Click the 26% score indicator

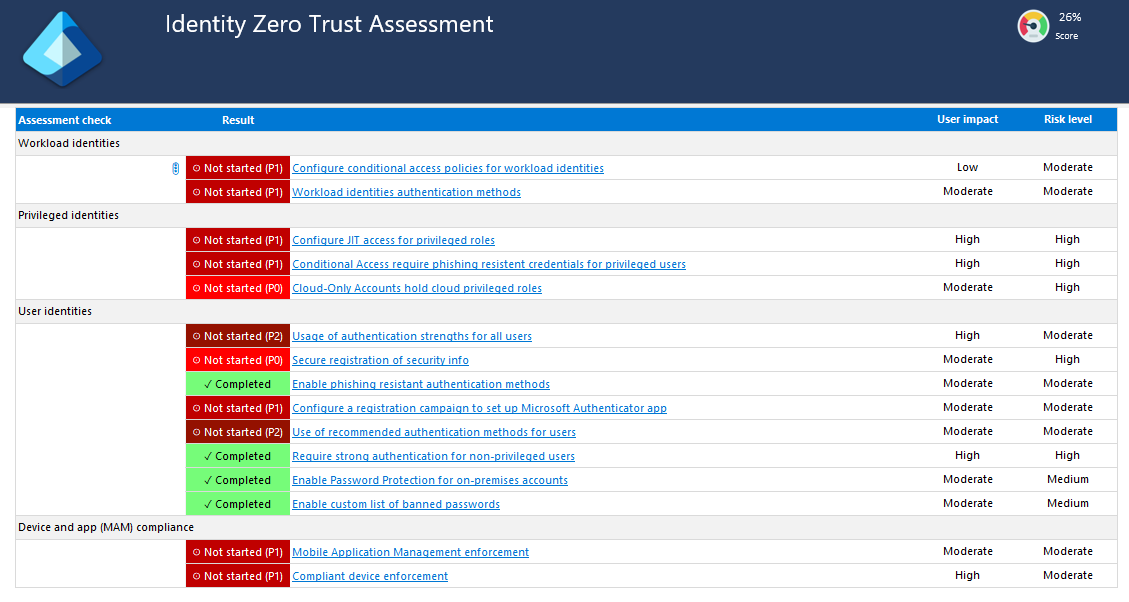point(1070,17)
